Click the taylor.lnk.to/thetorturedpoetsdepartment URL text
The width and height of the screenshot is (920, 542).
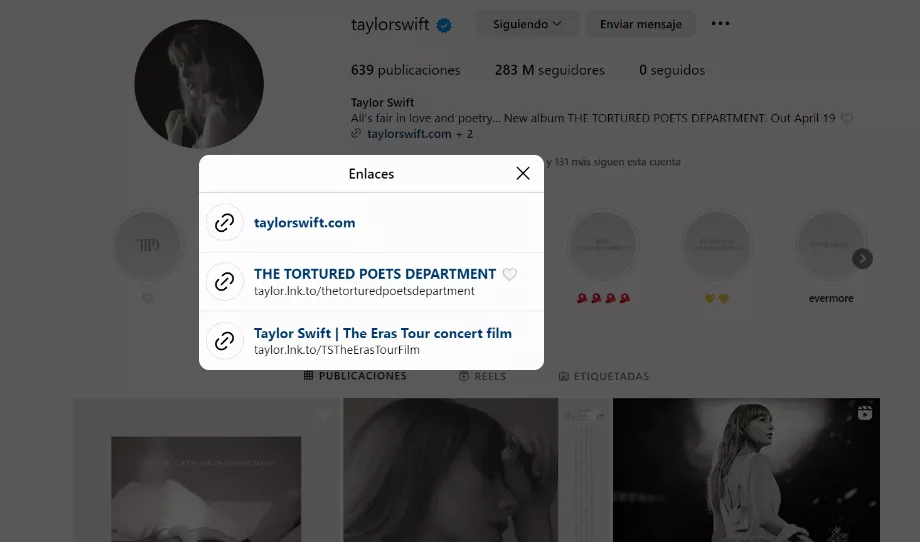[x=364, y=291]
